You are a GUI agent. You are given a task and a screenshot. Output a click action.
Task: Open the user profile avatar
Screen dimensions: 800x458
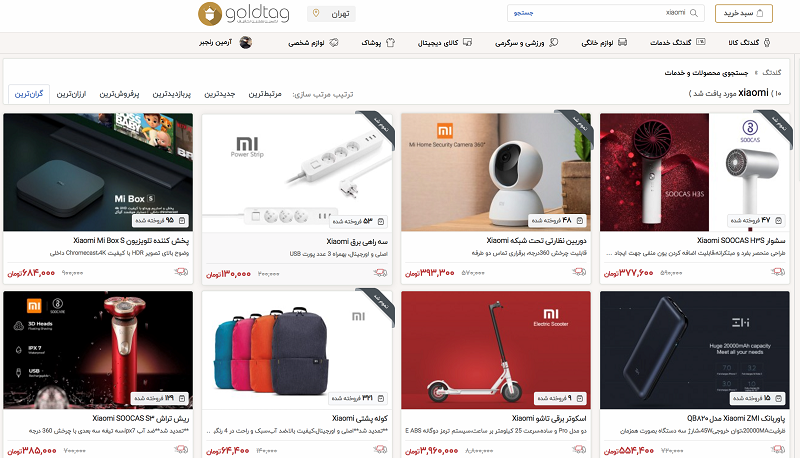coord(246,42)
